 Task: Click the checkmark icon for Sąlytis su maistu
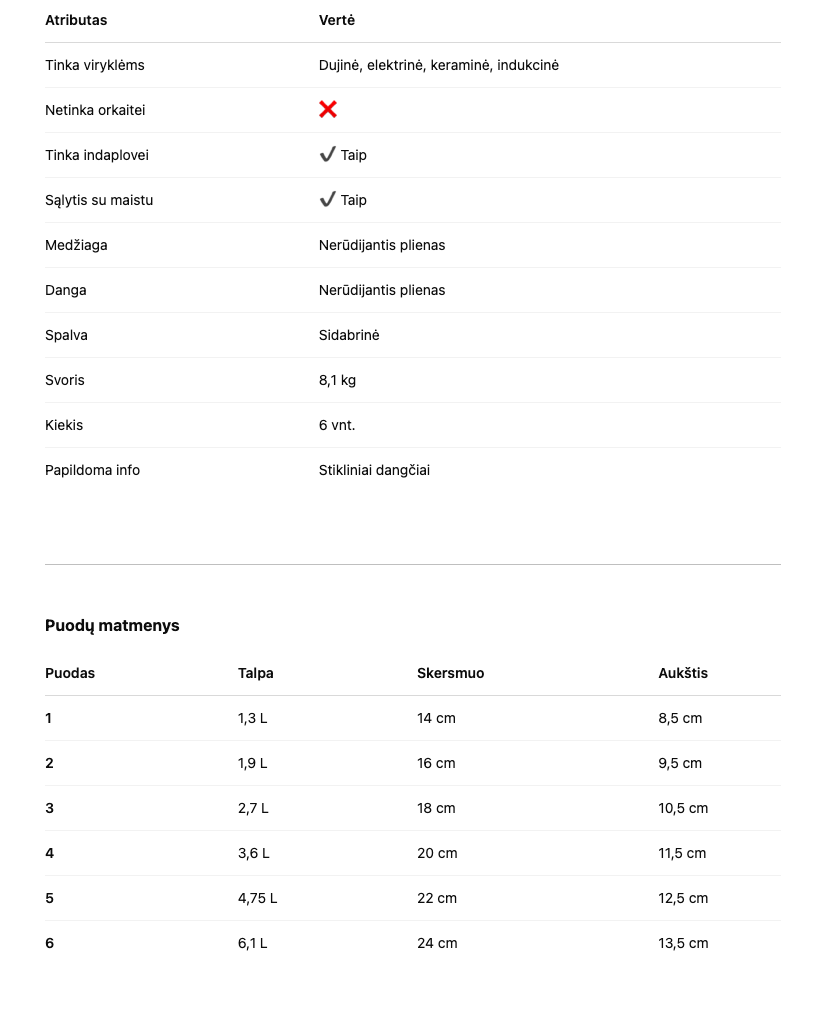click(327, 199)
